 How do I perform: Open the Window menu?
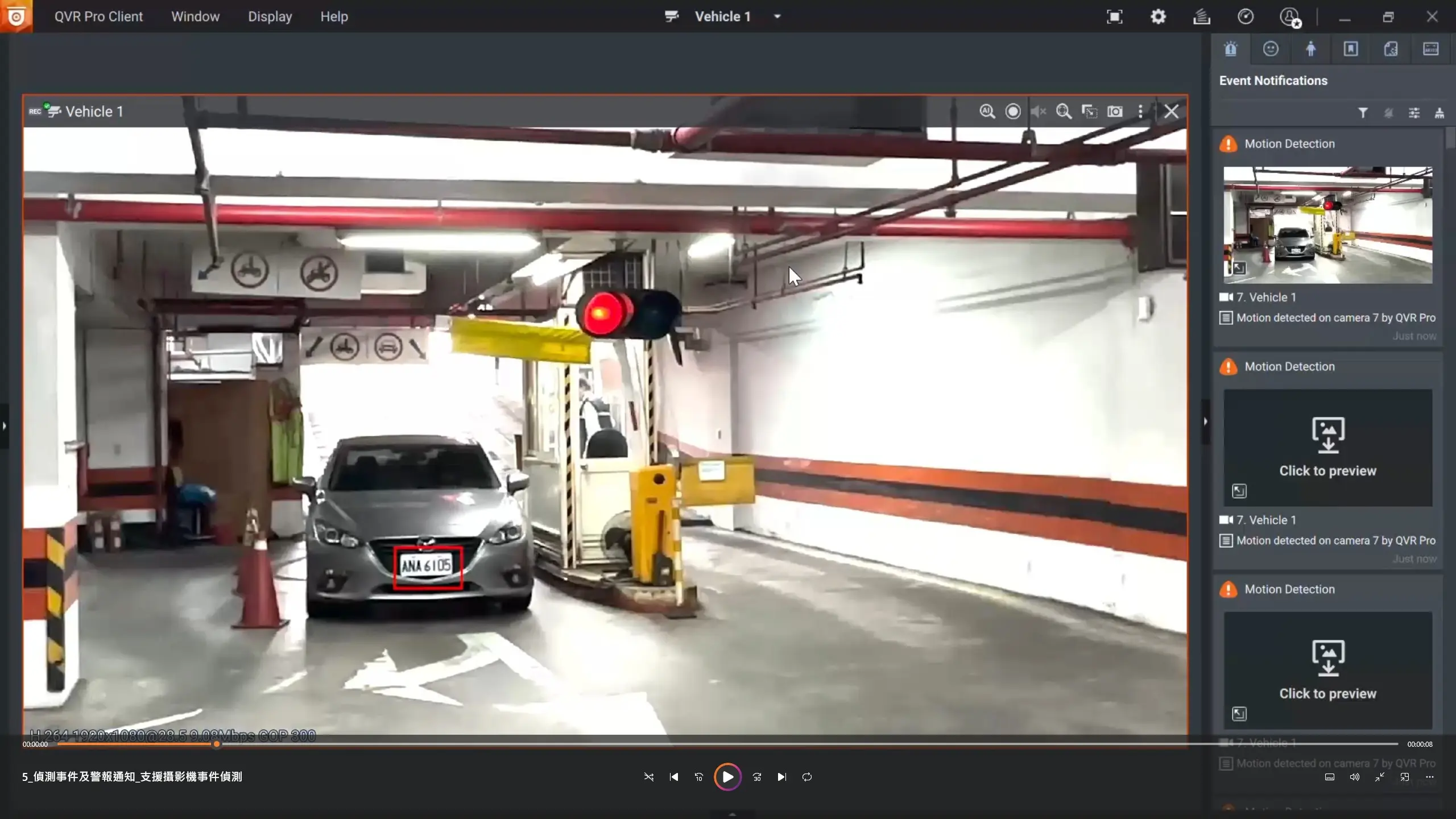[195, 16]
